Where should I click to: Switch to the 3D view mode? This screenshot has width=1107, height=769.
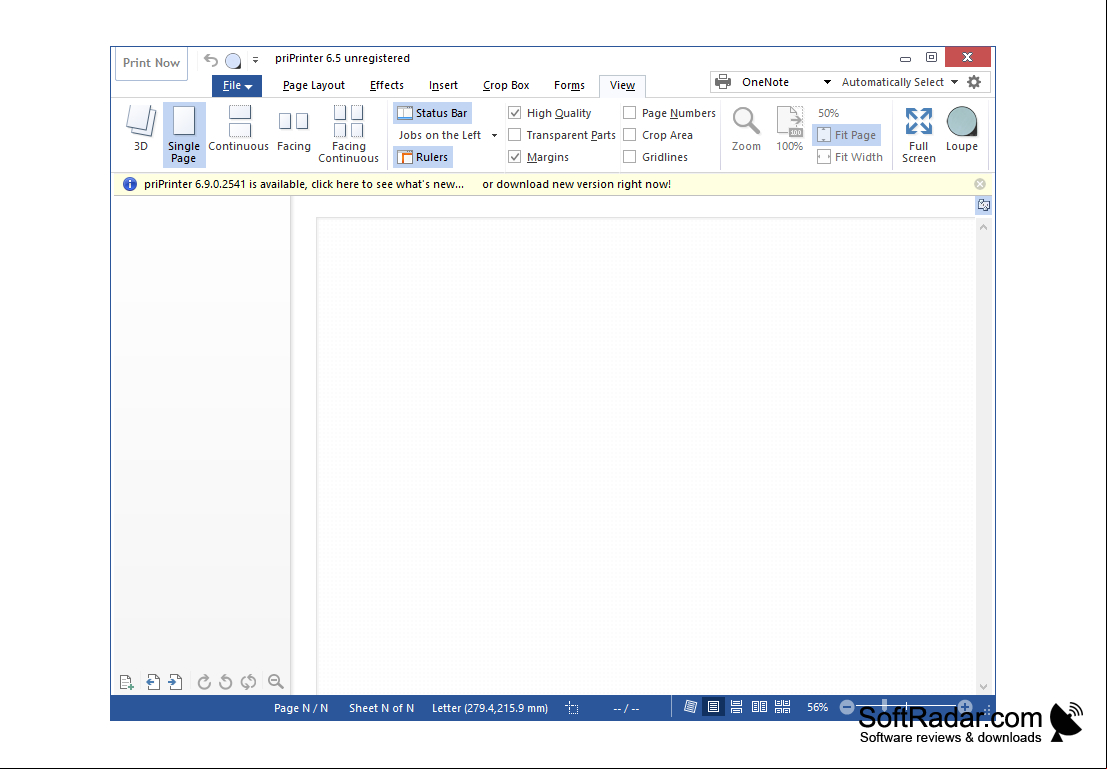pyautogui.click(x=140, y=129)
